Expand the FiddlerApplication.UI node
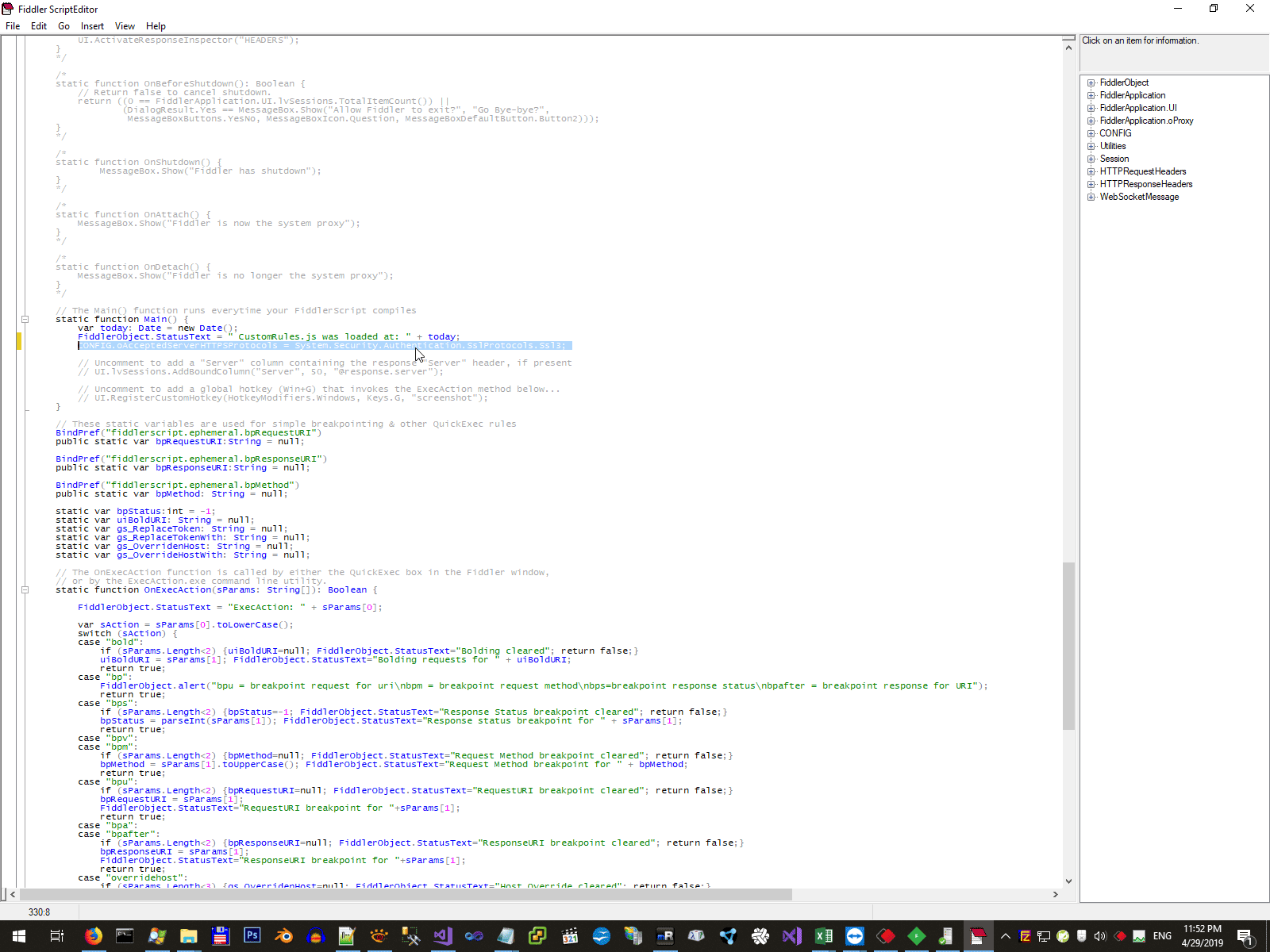Viewport: 1270px width, 952px height. click(1091, 109)
